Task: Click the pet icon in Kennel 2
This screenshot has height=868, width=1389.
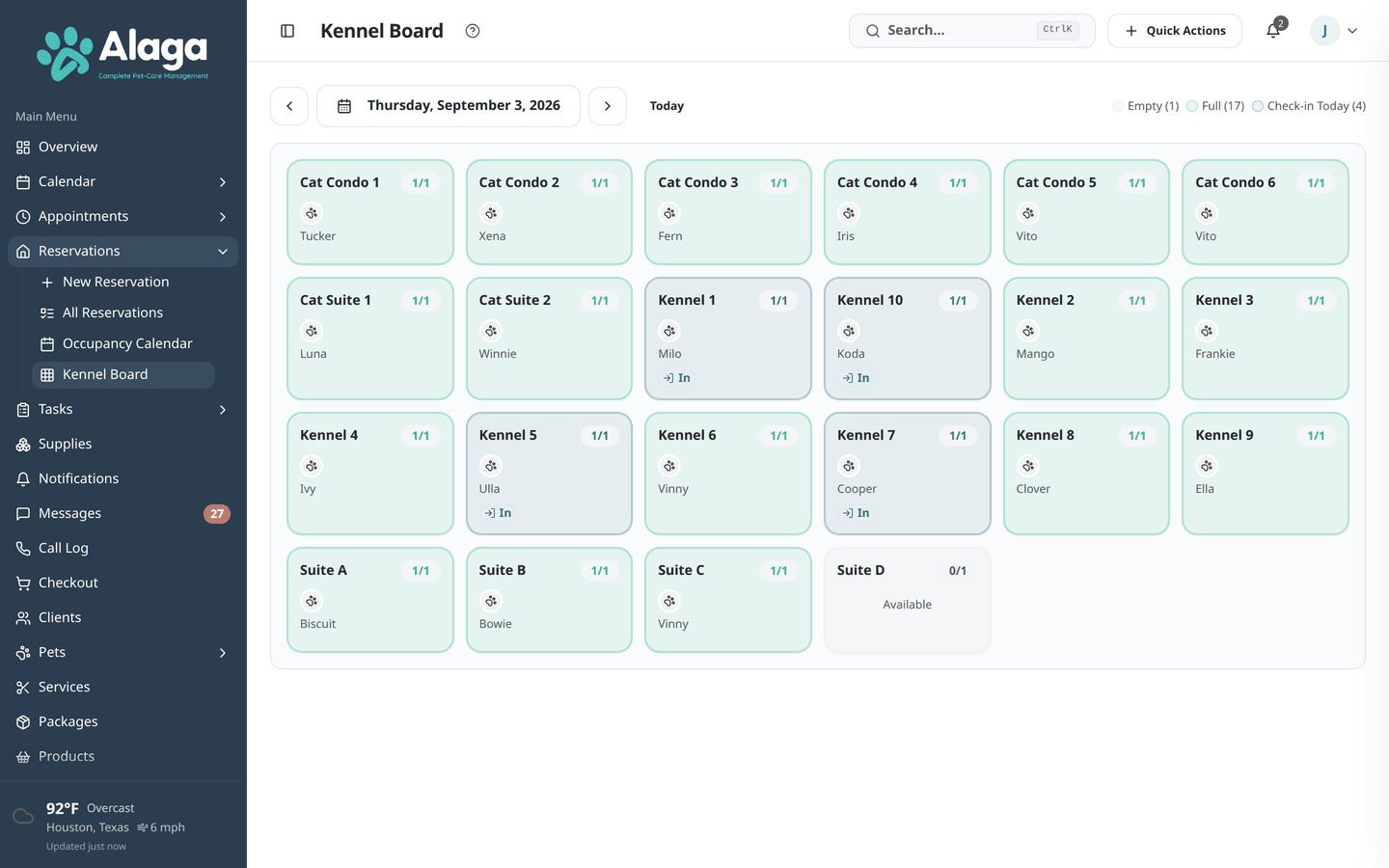Action: coord(1028,331)
